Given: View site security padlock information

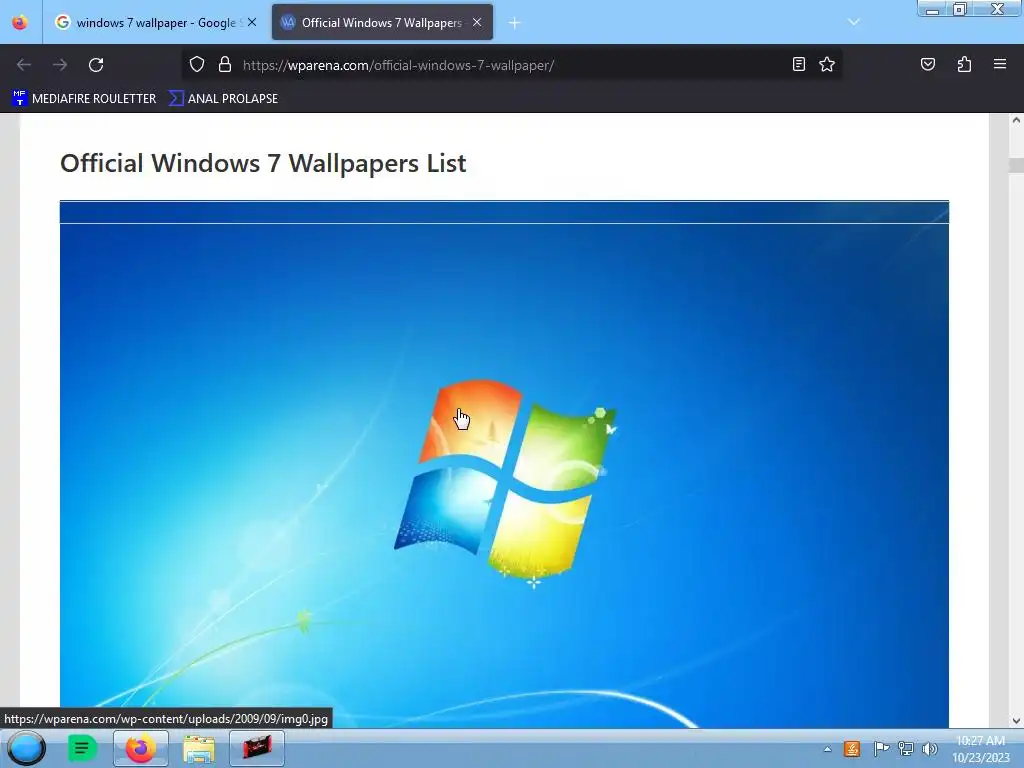Looking at the screenshot, I should [225, 65].
